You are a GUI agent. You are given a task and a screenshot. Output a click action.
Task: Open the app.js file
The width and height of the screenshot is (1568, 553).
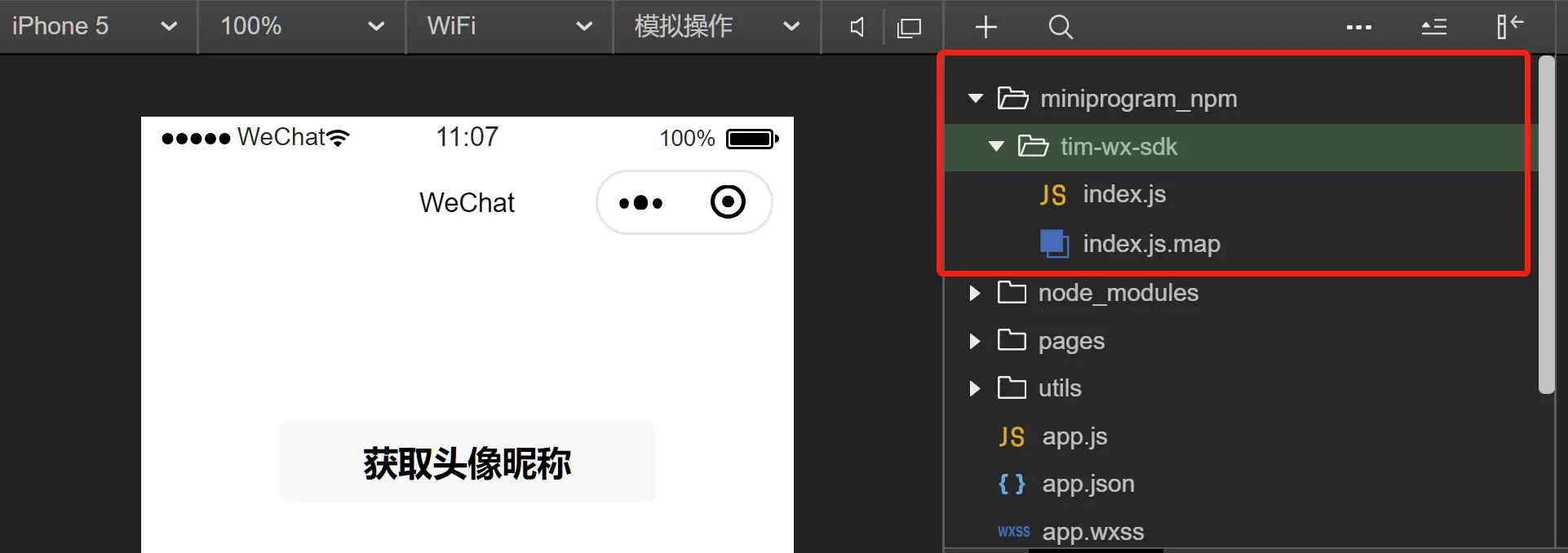pos(1074,436)
